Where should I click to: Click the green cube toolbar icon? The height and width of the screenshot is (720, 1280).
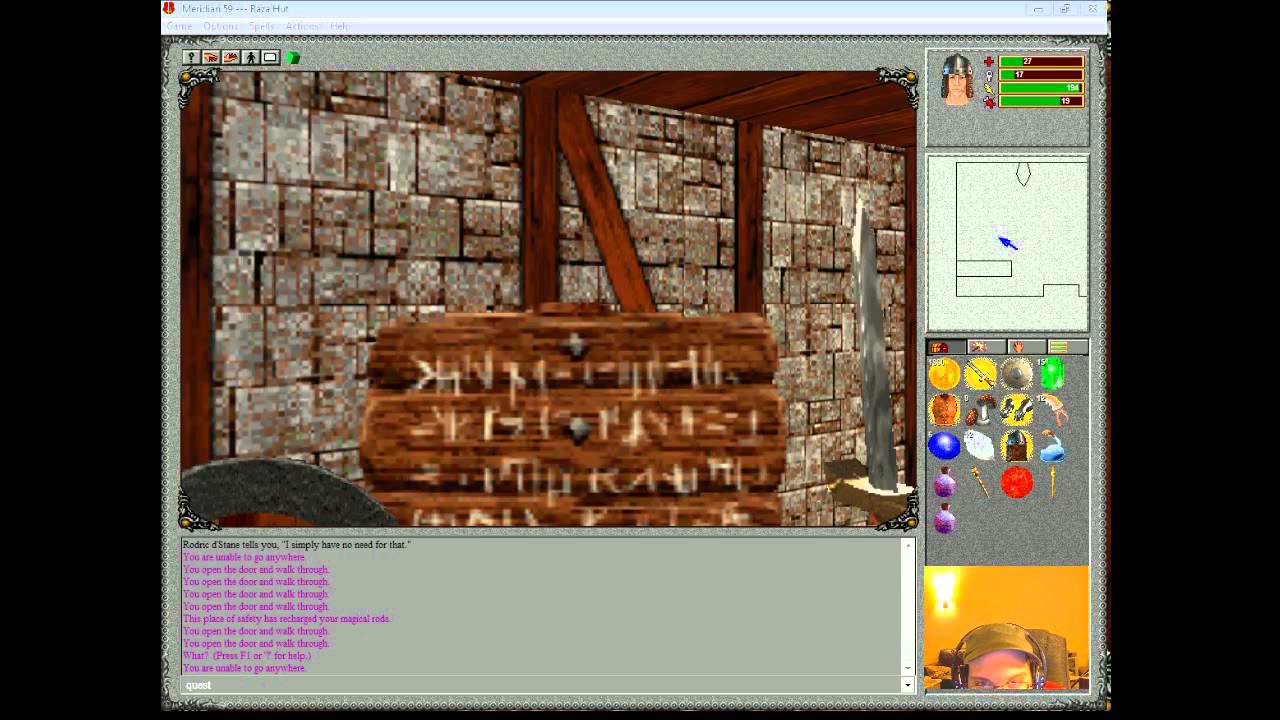coord(293,58)
